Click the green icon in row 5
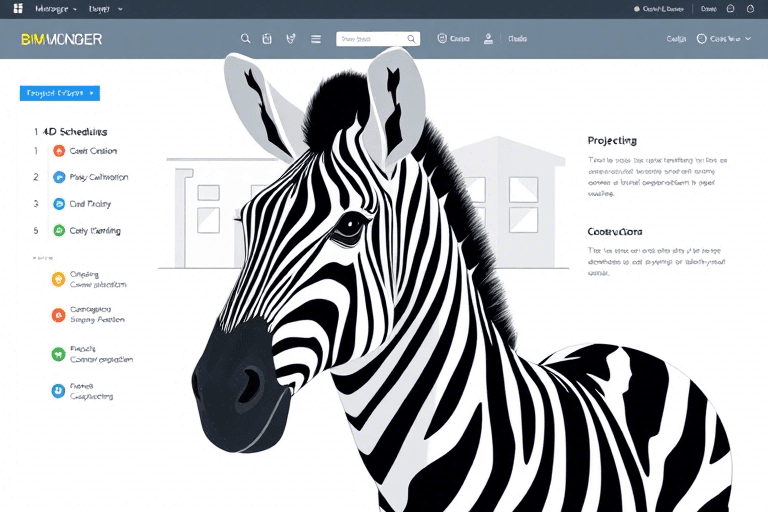The width and height of the screenshot is (768, 512). pyautogui.click(x=59, y=230)
